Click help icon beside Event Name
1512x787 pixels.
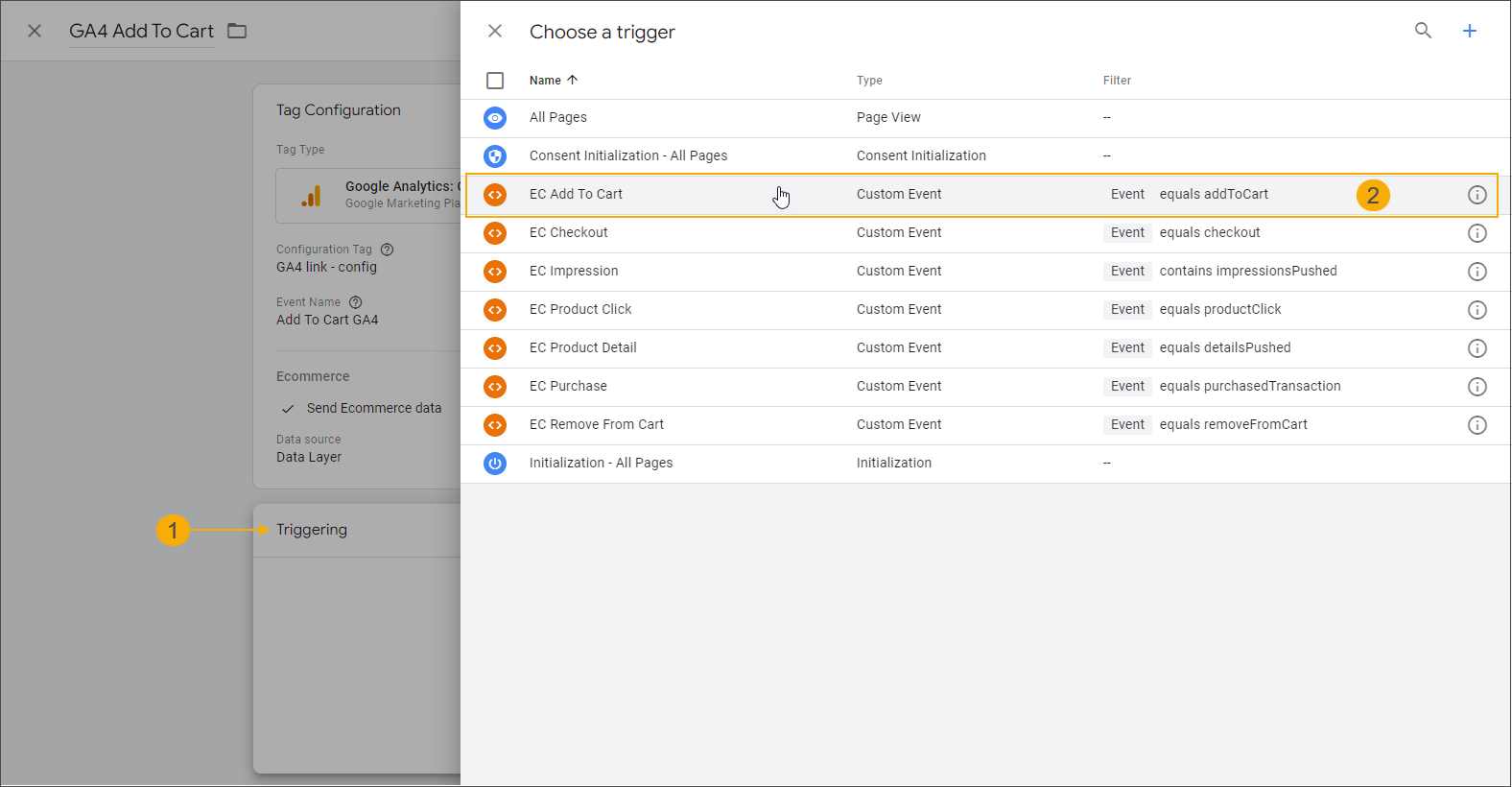pos(356,302)
